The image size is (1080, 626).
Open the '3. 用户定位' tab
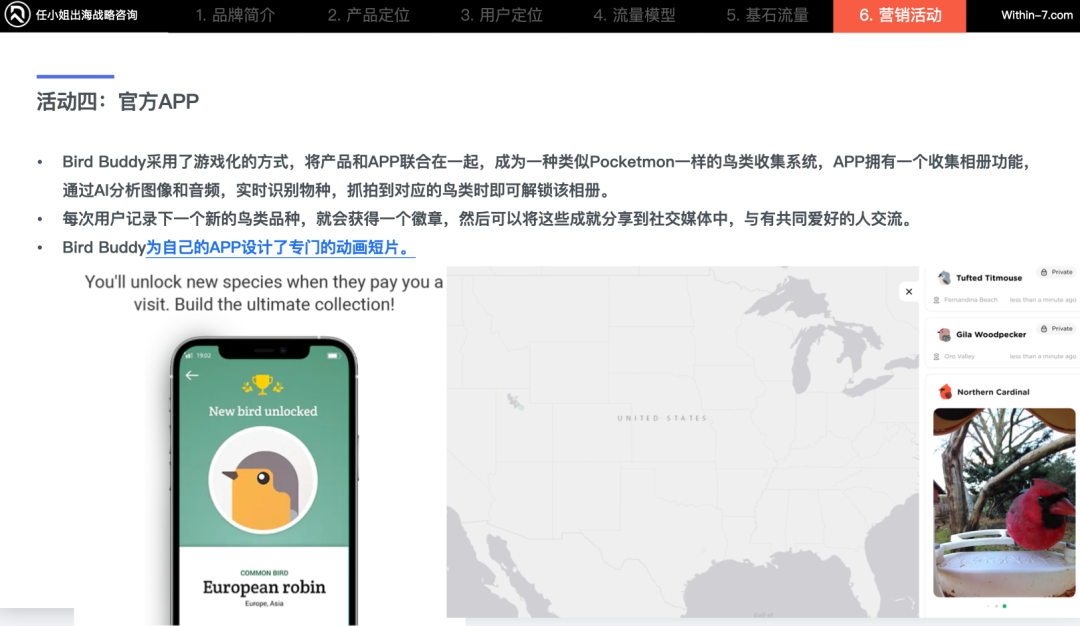click(501, 16)
